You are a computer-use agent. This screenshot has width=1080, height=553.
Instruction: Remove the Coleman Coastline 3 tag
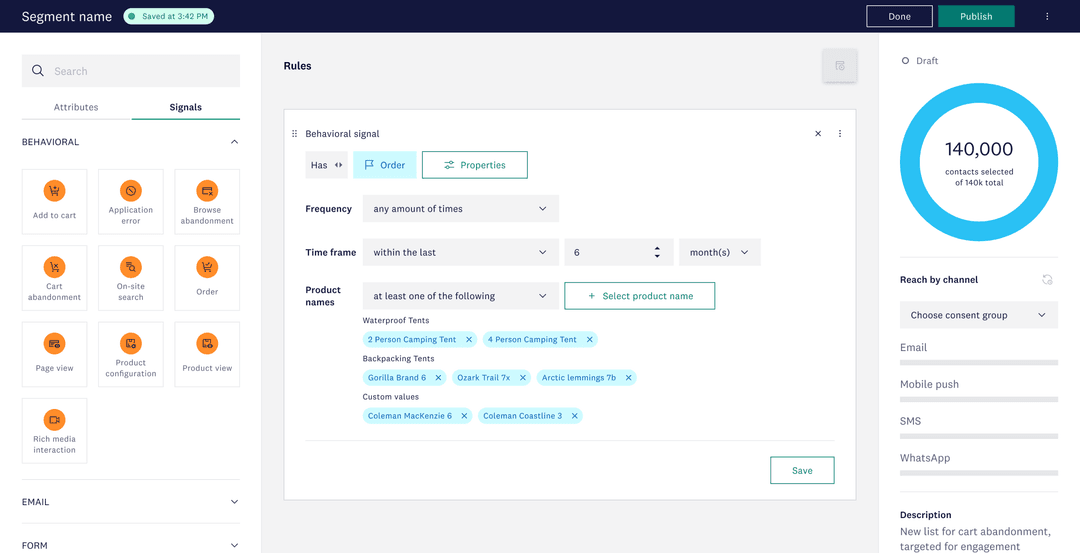tap(574, 416)
